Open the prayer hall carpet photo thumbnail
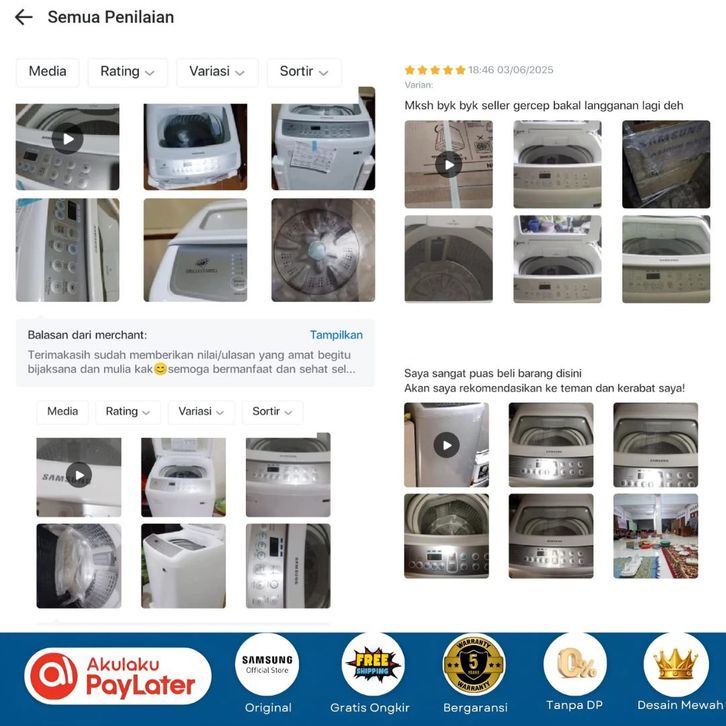 [x=656, y=536]
